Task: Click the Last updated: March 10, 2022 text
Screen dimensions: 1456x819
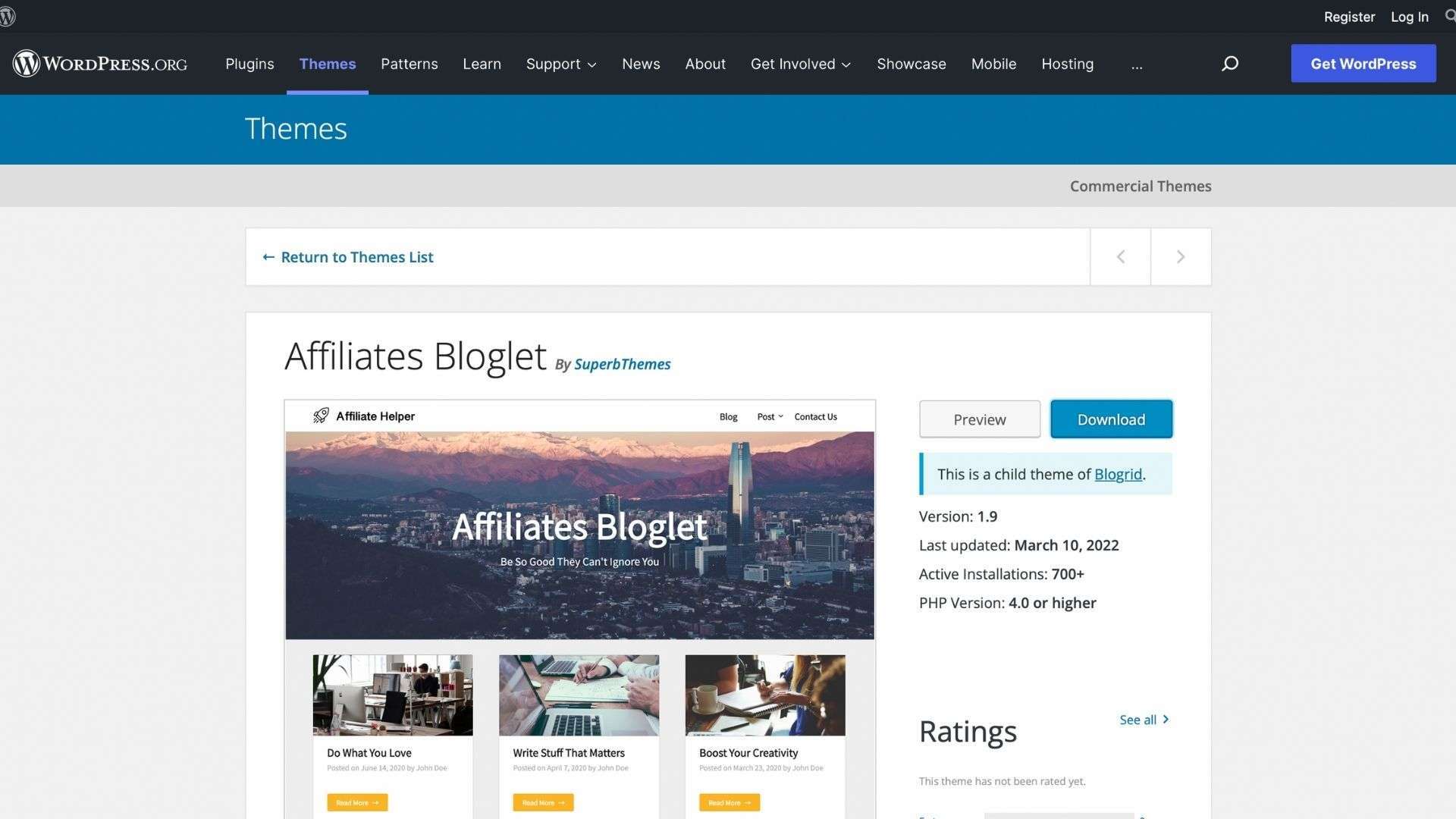Action: (1018, 545)
